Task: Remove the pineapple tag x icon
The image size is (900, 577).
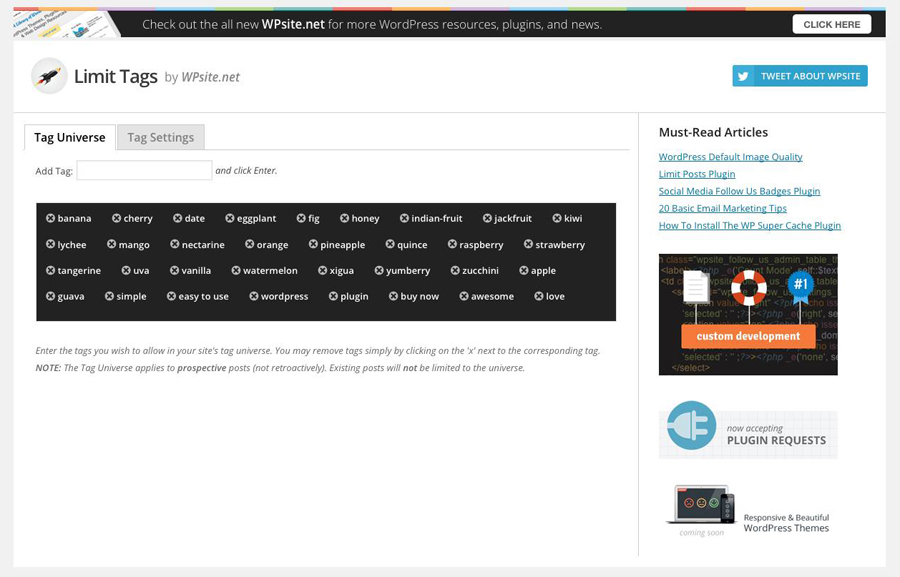Action: [313, 244]
